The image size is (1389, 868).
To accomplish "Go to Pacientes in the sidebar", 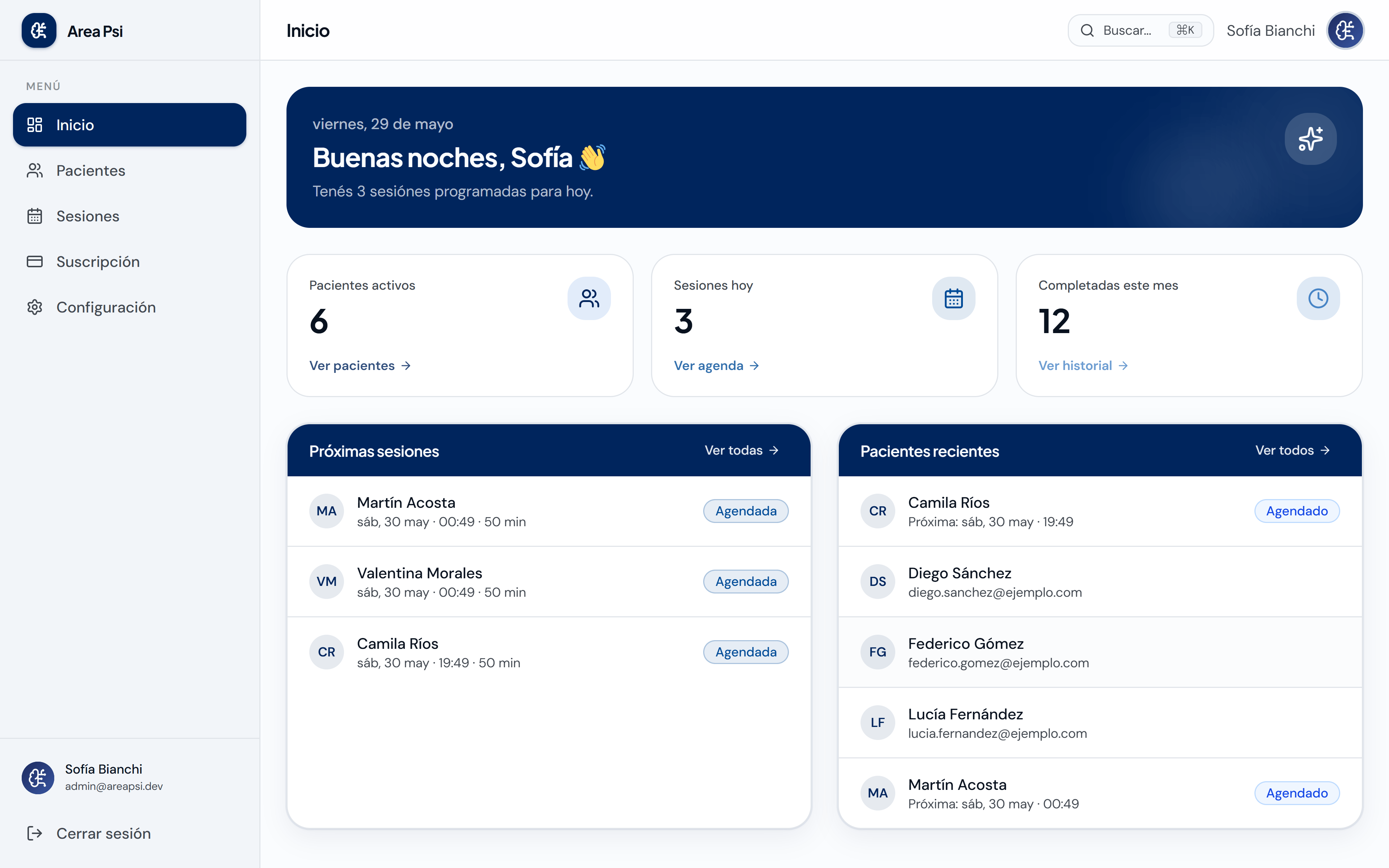I will tap(130, 170).
